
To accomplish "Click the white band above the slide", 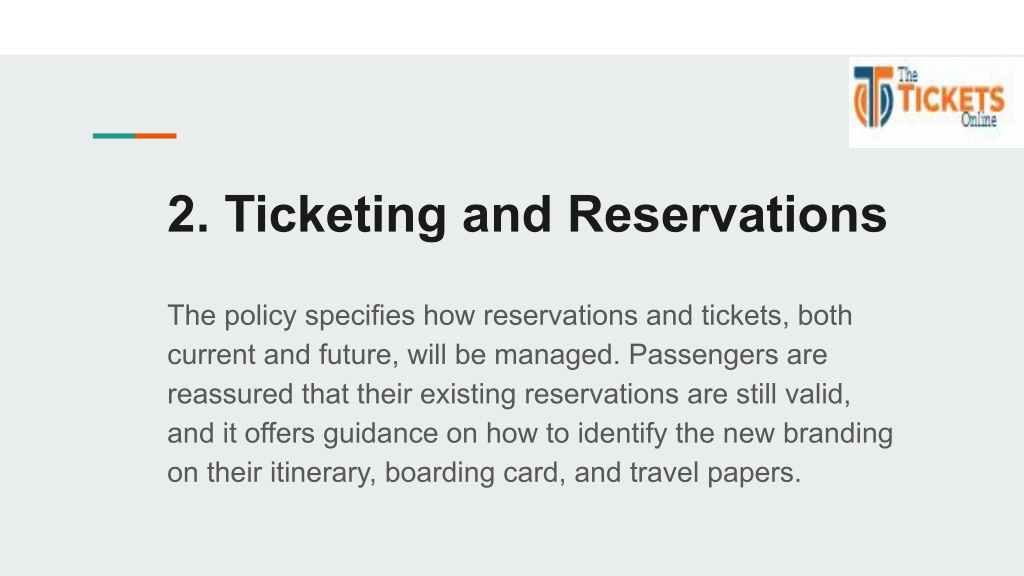I will coord(512,27).
